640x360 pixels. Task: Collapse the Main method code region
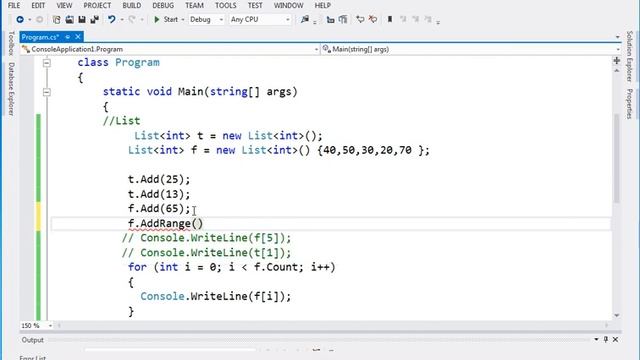click(x=47, y=92)
